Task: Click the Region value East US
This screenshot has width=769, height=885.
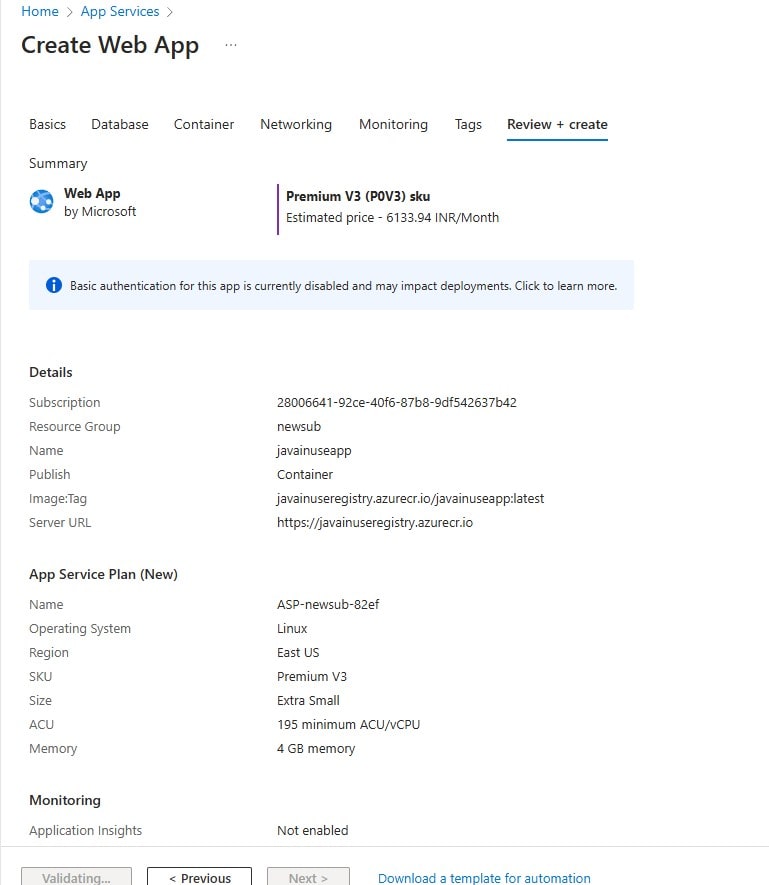Action: [298, 652]
